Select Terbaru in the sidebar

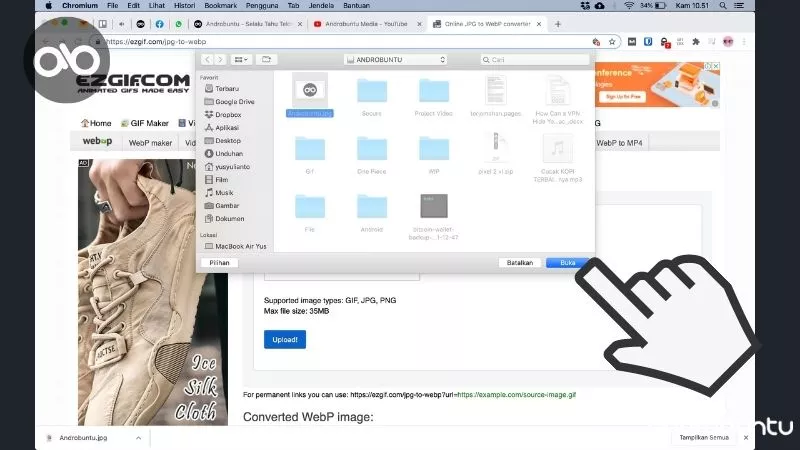point(221,89)
